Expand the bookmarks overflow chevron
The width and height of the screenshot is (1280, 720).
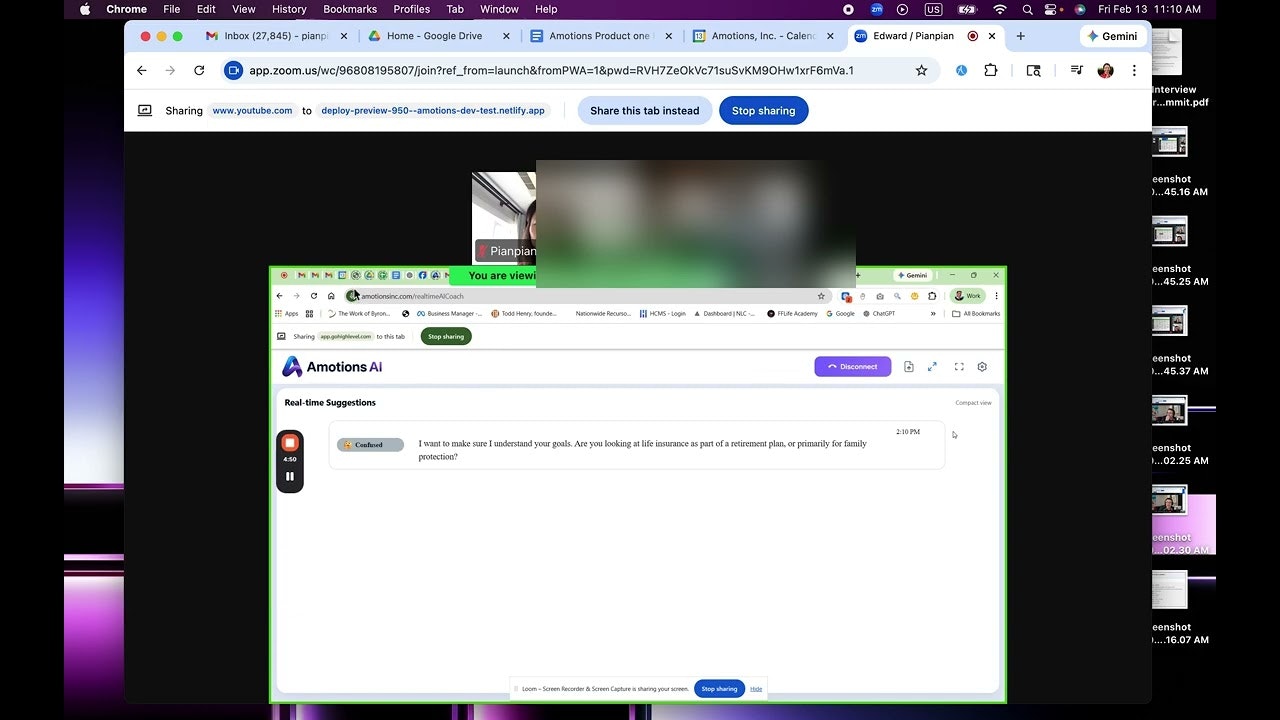coord(932,313)
